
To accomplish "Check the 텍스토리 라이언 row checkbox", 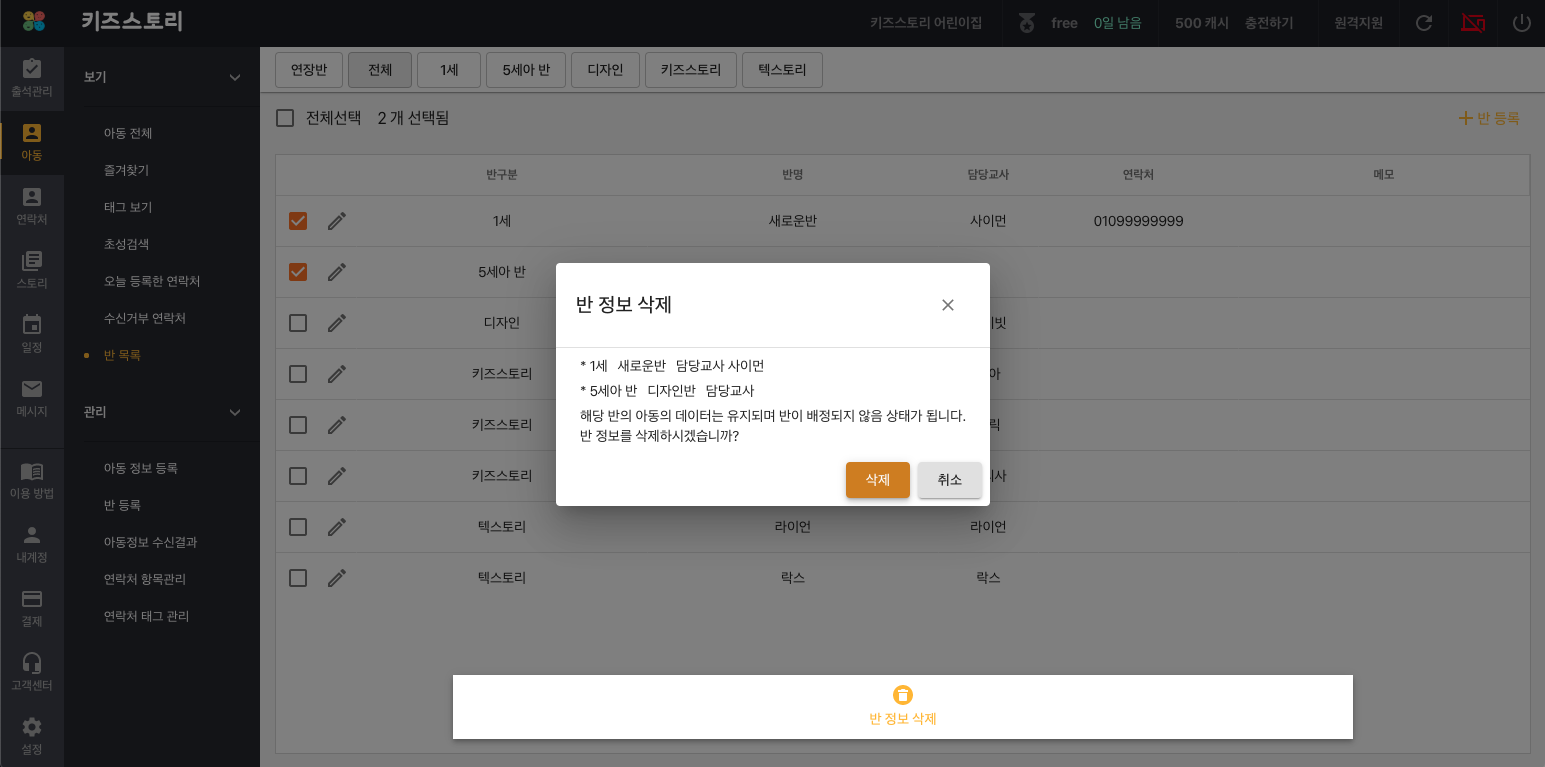I will [x=298, y=527].
